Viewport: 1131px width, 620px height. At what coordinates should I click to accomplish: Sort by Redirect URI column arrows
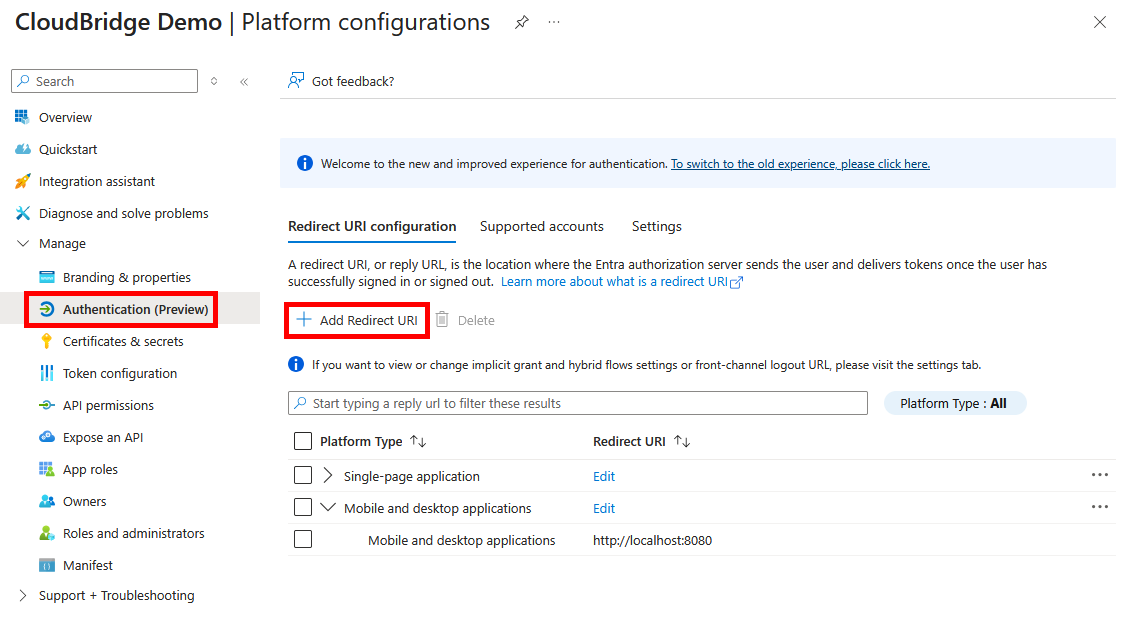point(682,441)
